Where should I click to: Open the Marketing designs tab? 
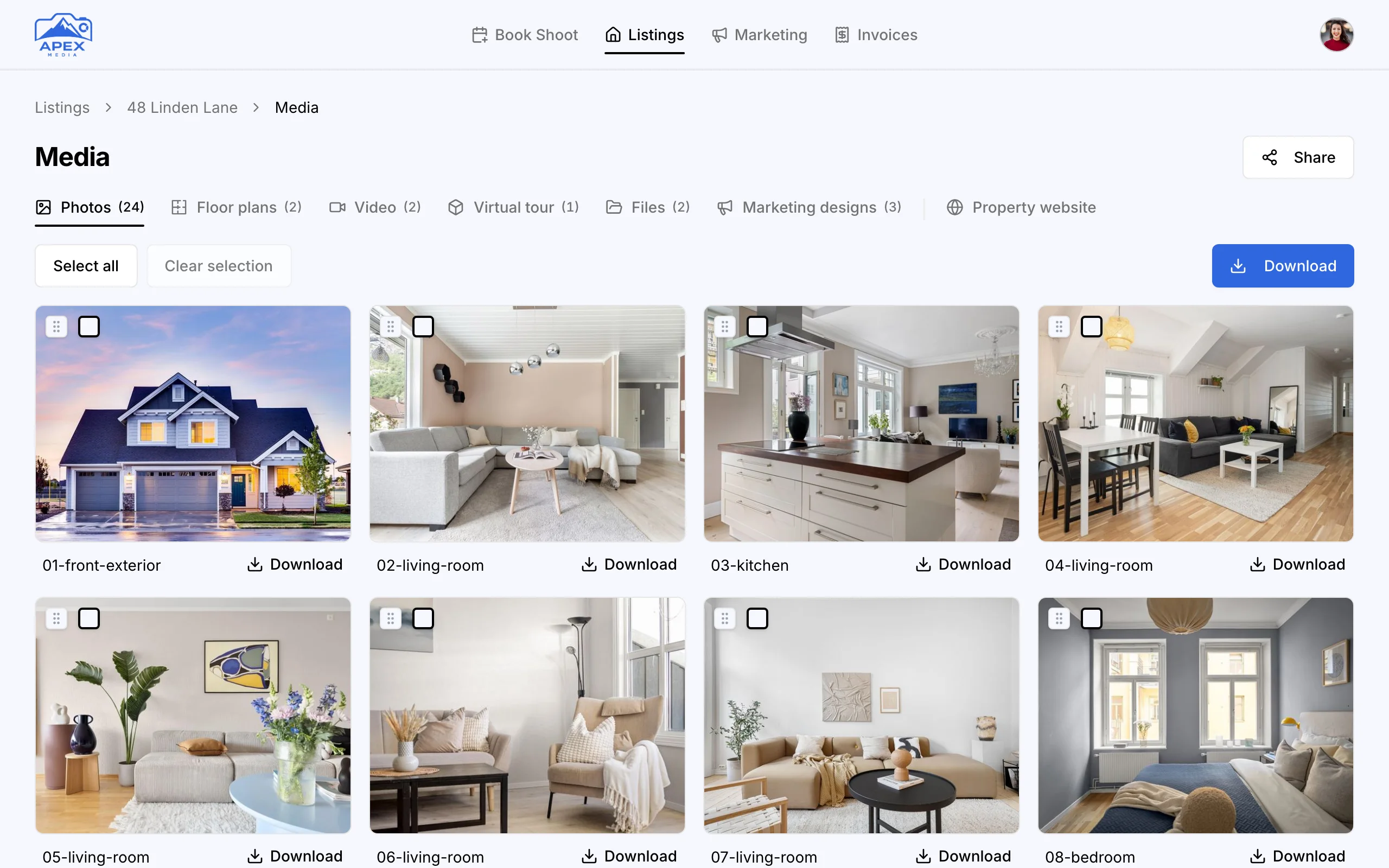coord(810,207)
